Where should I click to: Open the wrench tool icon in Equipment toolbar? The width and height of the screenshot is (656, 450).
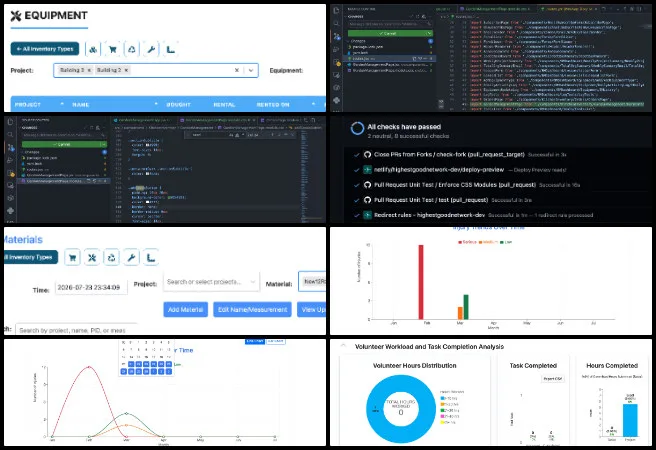pyautogui.click(x=151, y=49)
